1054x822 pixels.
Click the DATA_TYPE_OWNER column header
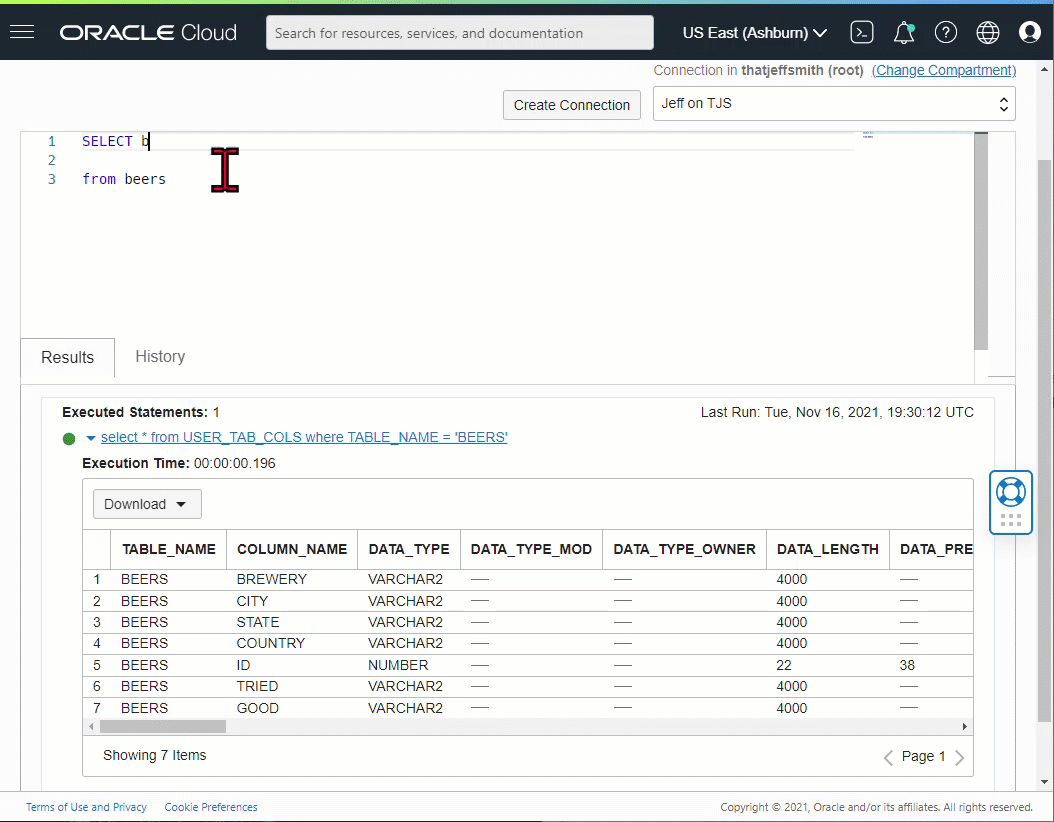684,549
